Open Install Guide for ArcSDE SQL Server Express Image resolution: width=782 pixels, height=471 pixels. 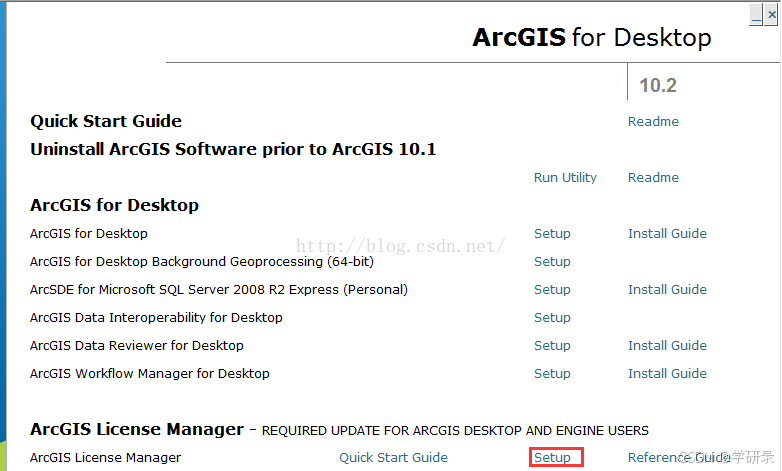(667, 289)
